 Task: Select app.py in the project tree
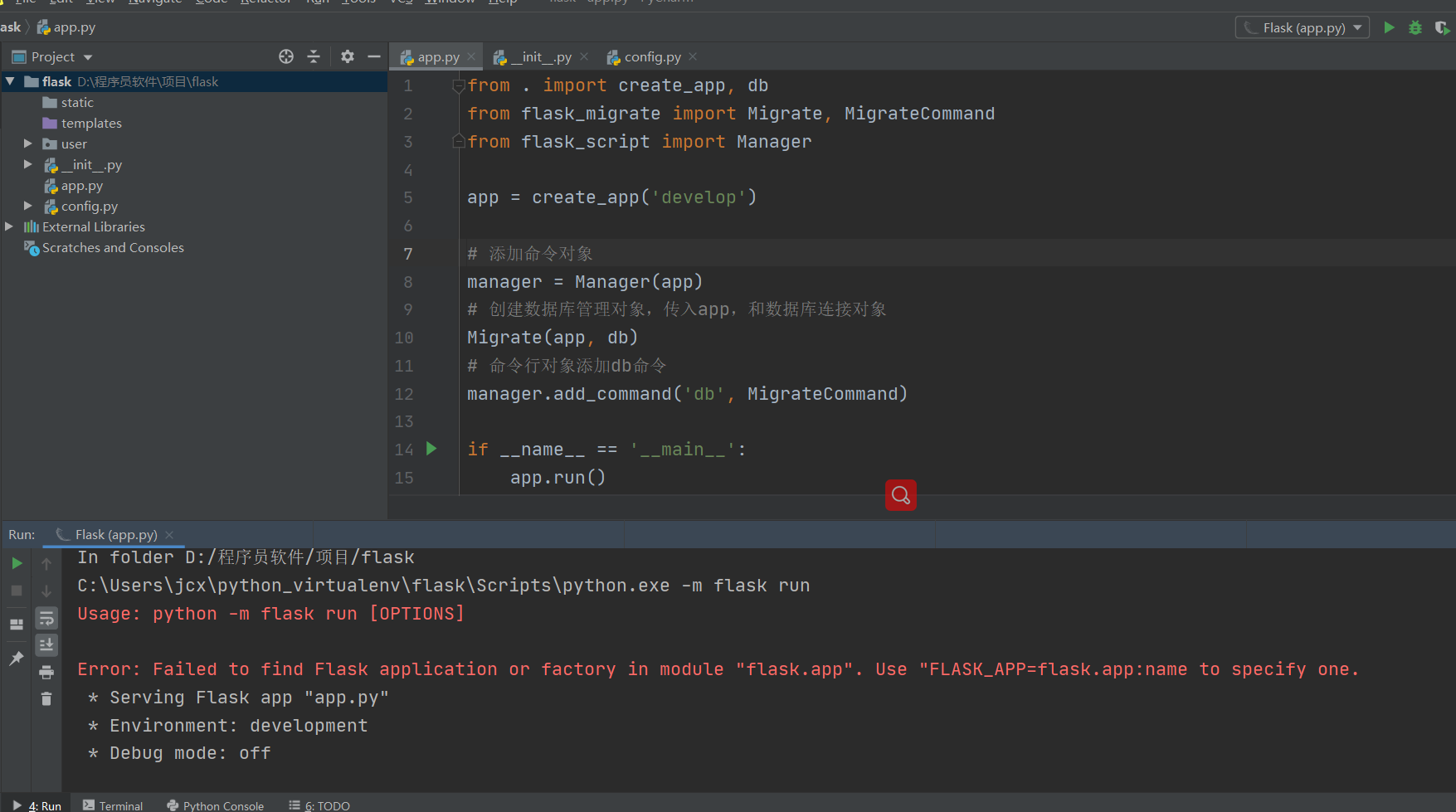point(74,186)
